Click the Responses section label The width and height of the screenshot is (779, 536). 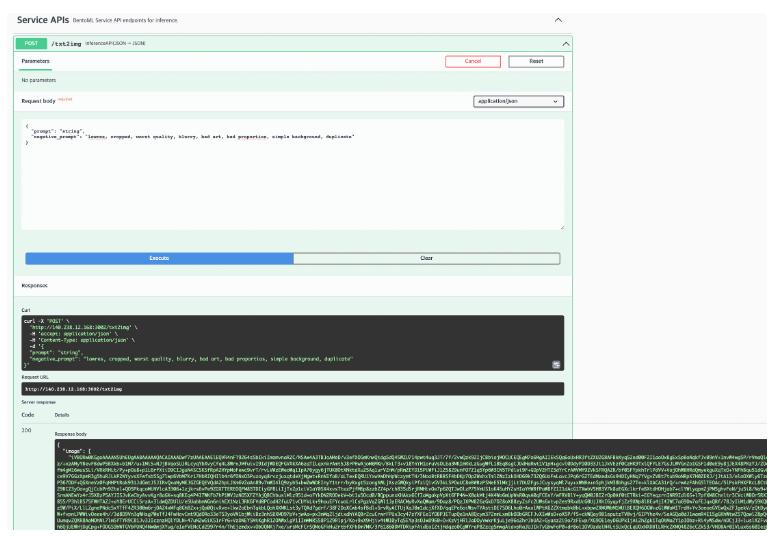[x=34, y=286]
